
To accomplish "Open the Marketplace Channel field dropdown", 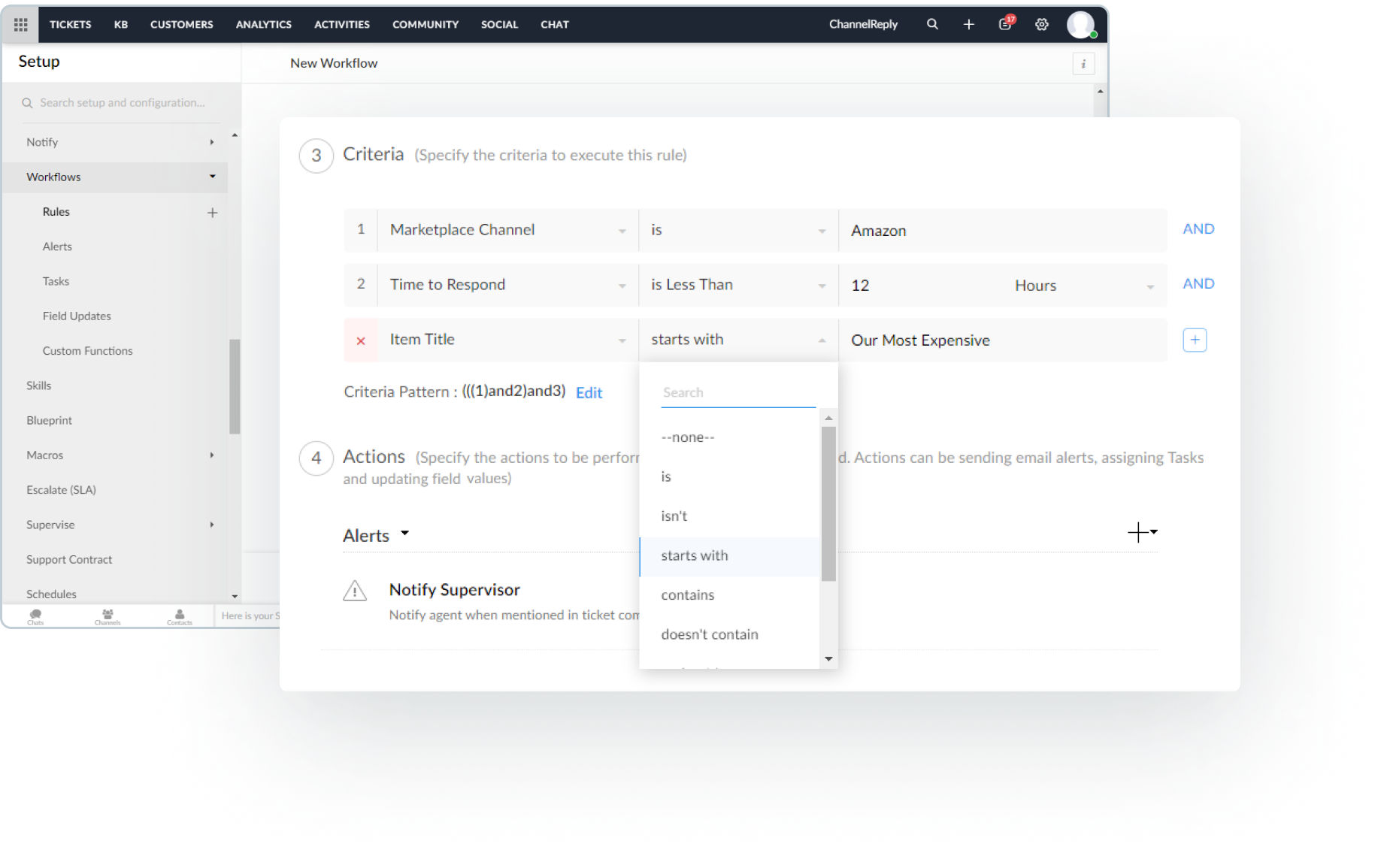I will click(x=507, y=230).
